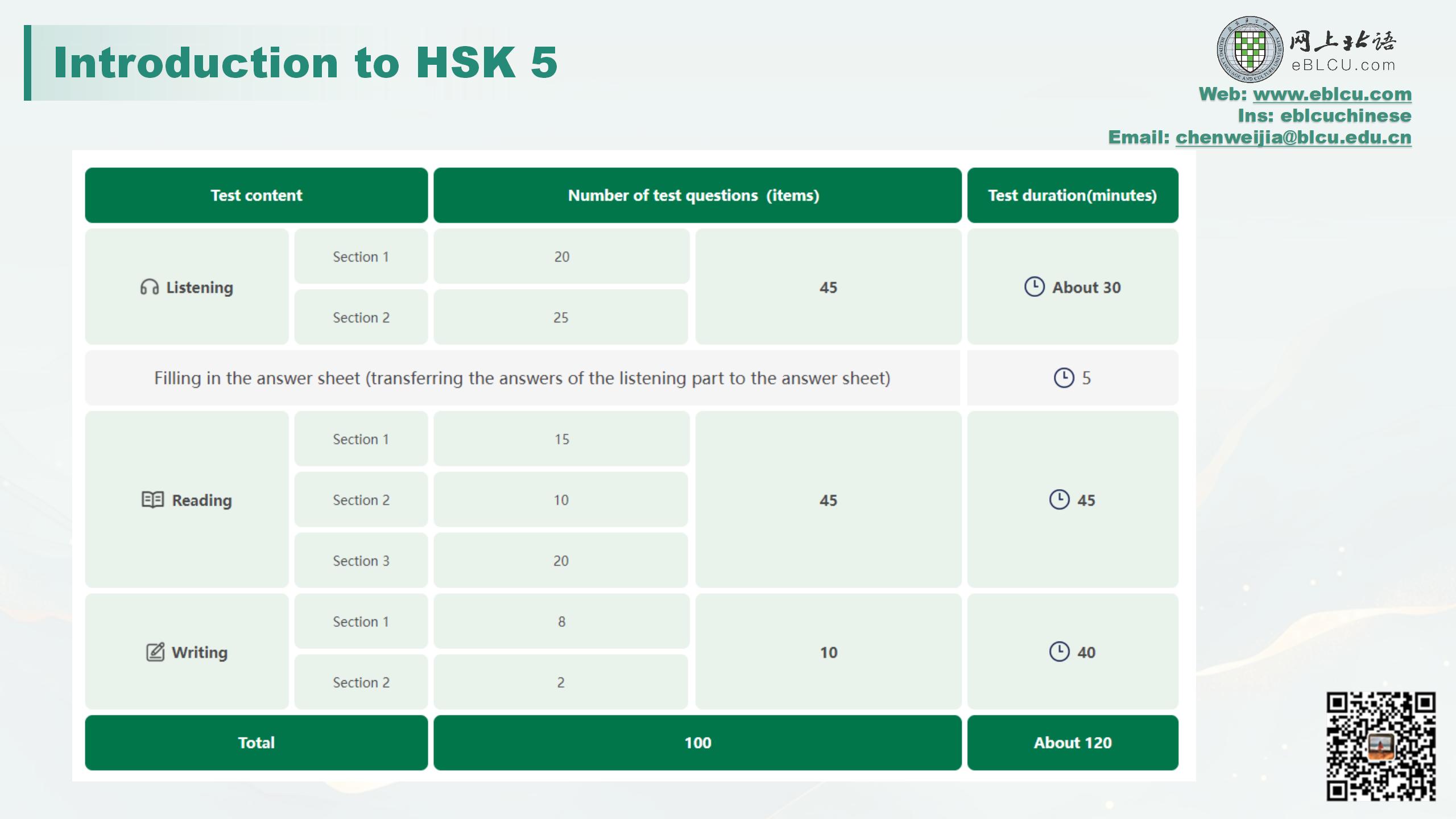Image resolution: width=1456 pixels, height=819 pixels.
Task: Click the 100 total questions cell
Action: point(697,742)
